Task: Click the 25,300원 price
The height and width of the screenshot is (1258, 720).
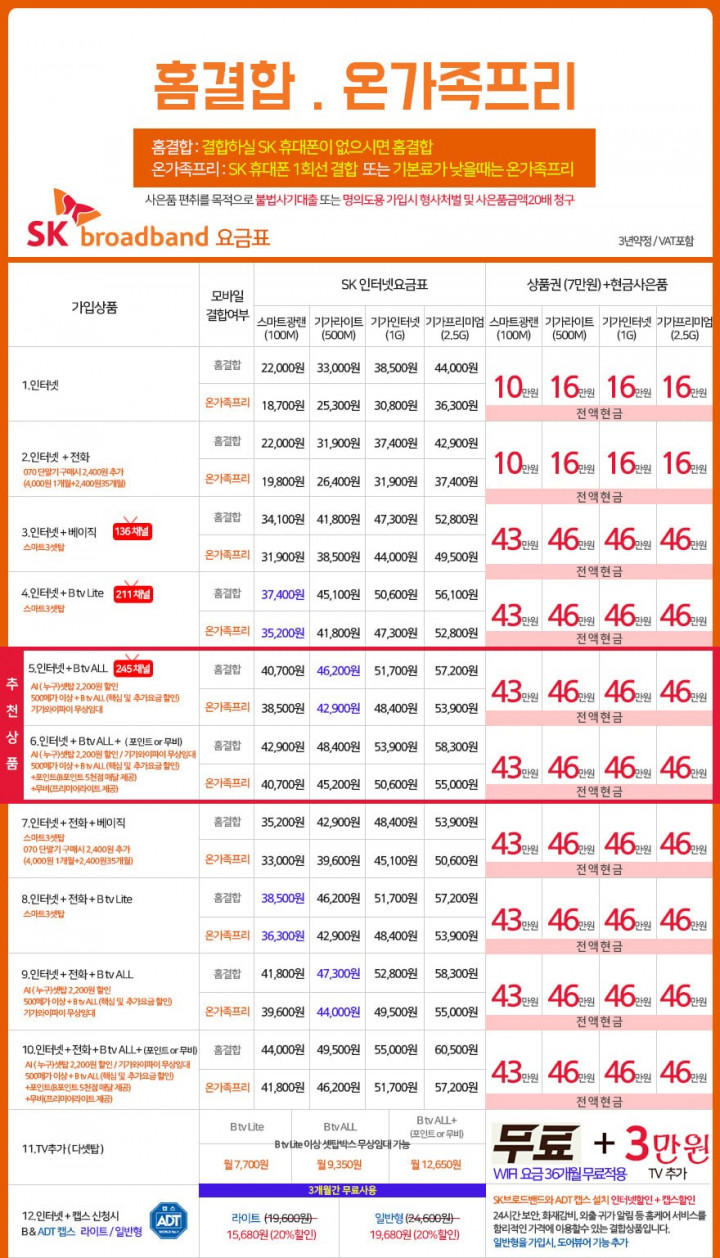Action: tap(339, 405)
